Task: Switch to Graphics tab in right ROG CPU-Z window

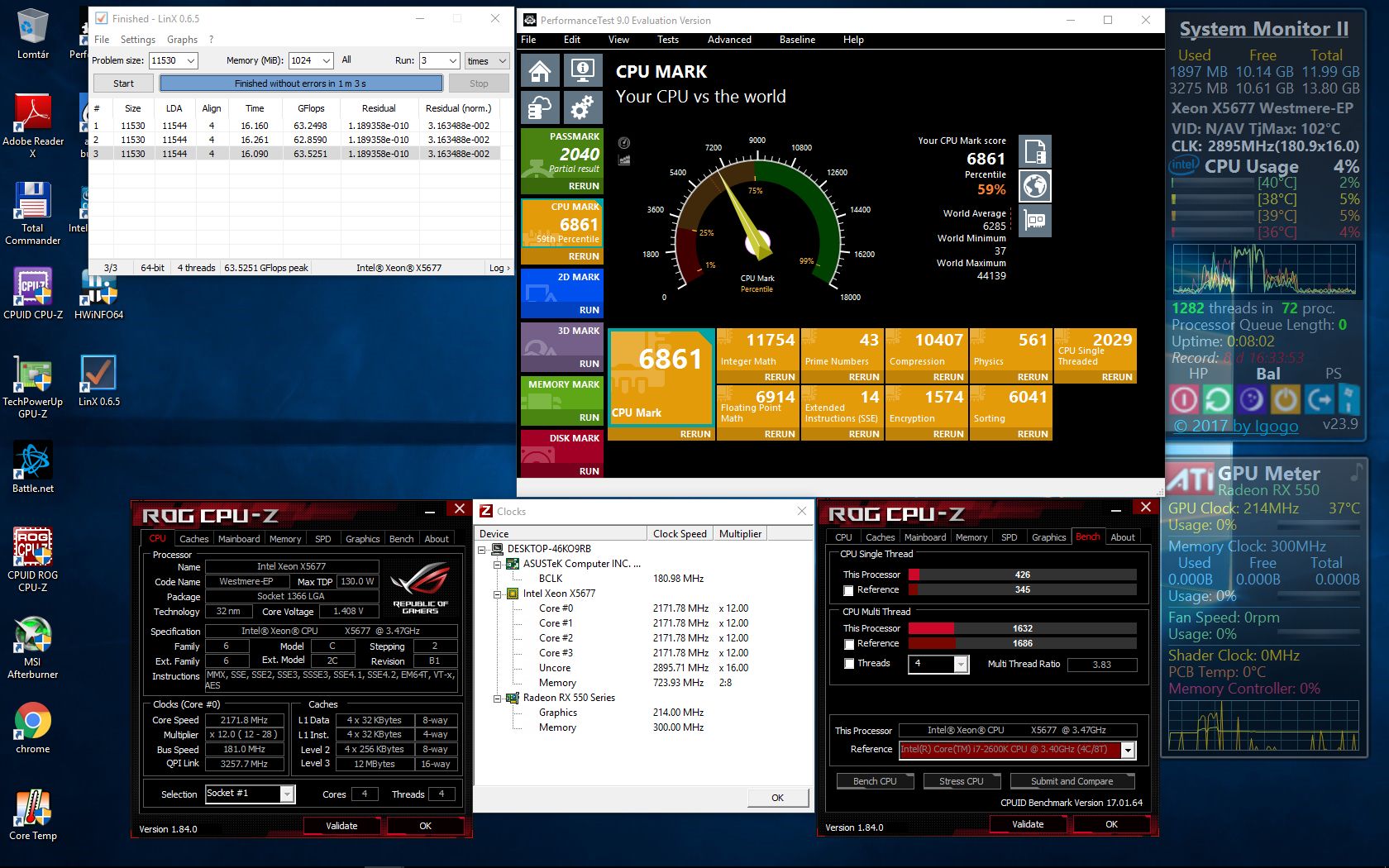Action: coord(1048,537)
